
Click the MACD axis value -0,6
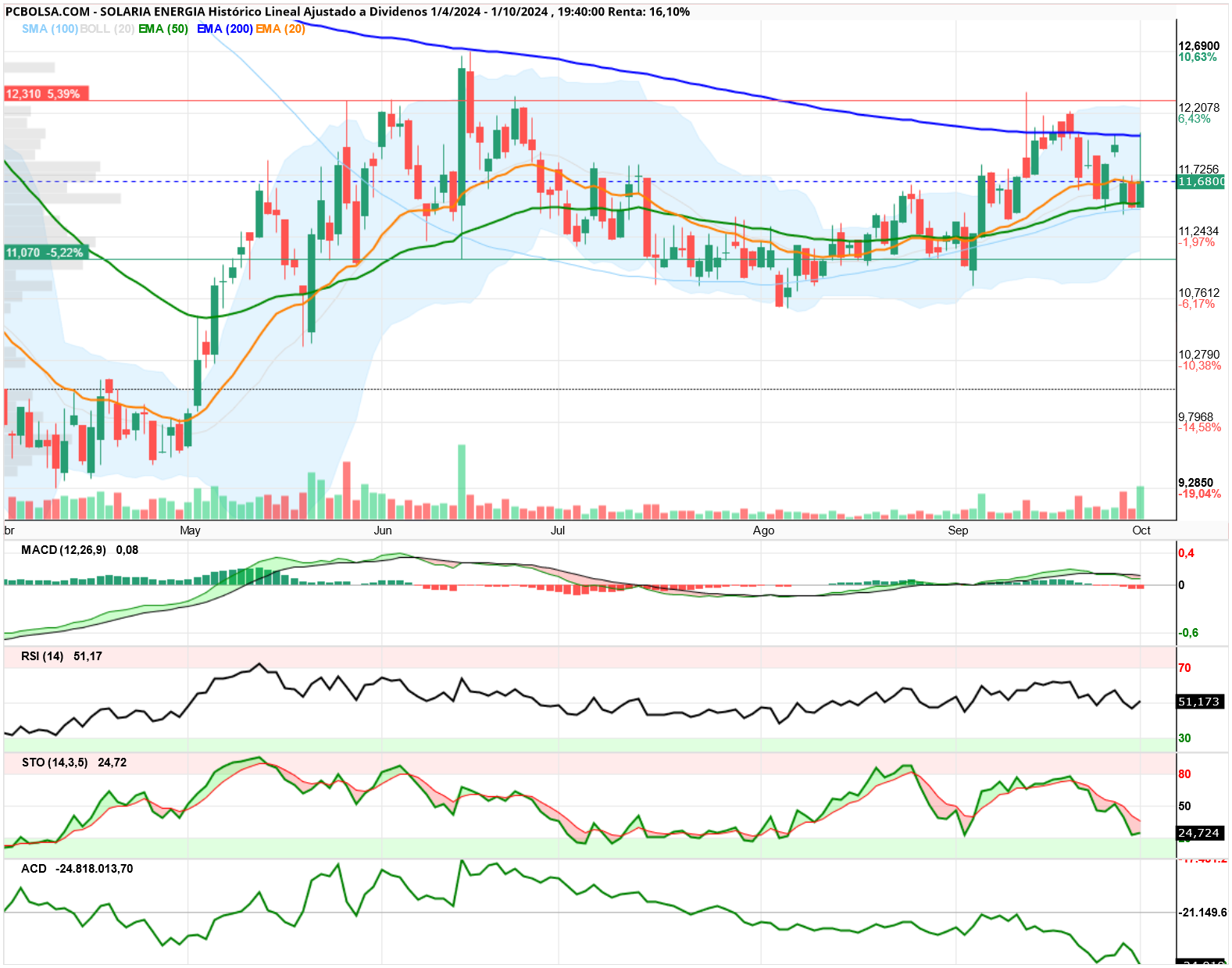(x=1188, y=633)
